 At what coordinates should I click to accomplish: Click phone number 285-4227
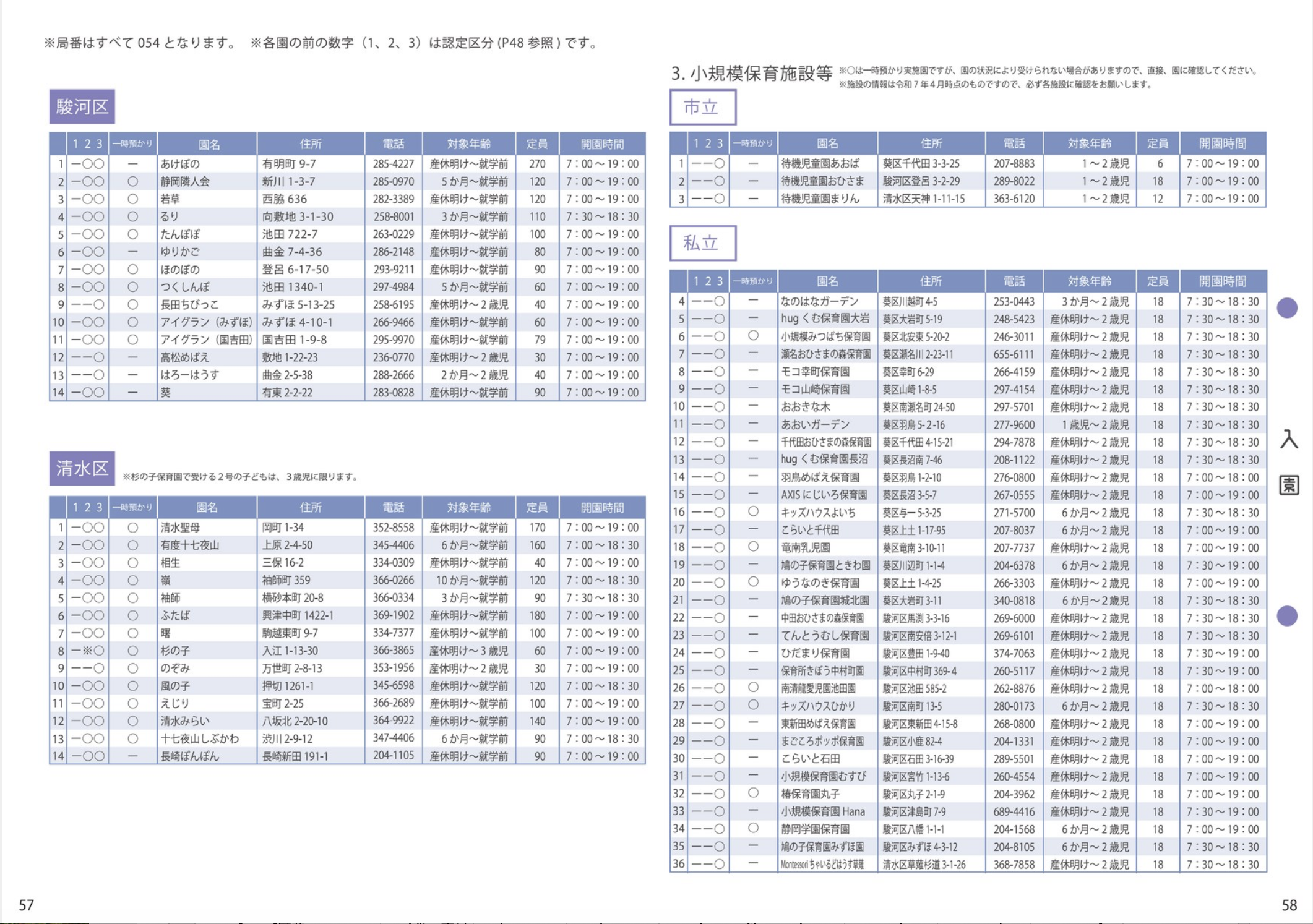pos(393,164)
